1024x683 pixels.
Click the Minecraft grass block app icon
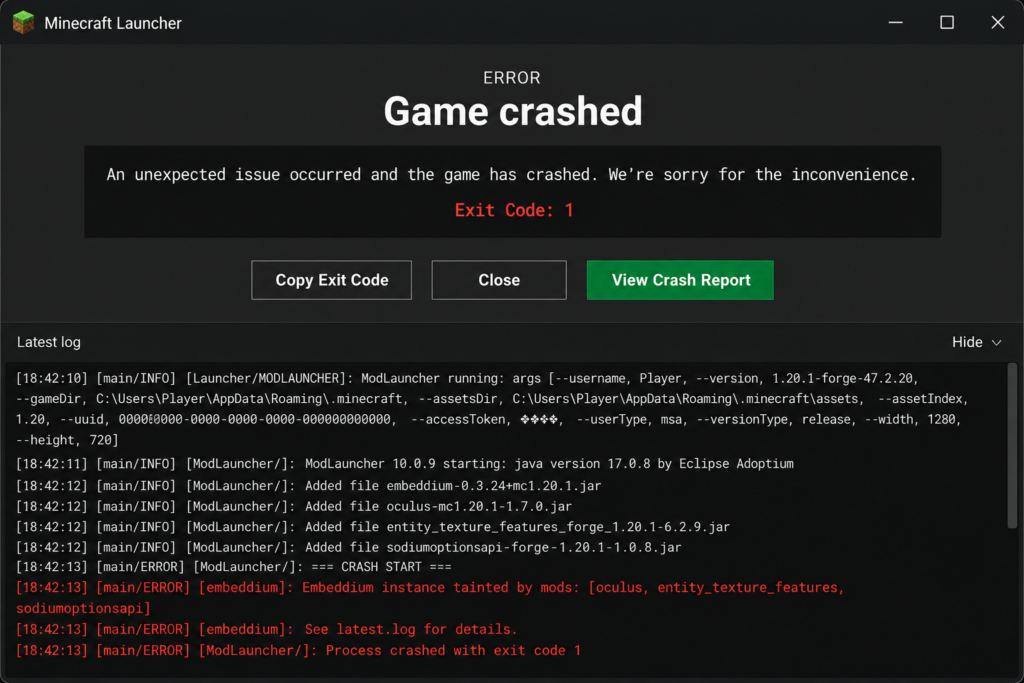[24, 22]
